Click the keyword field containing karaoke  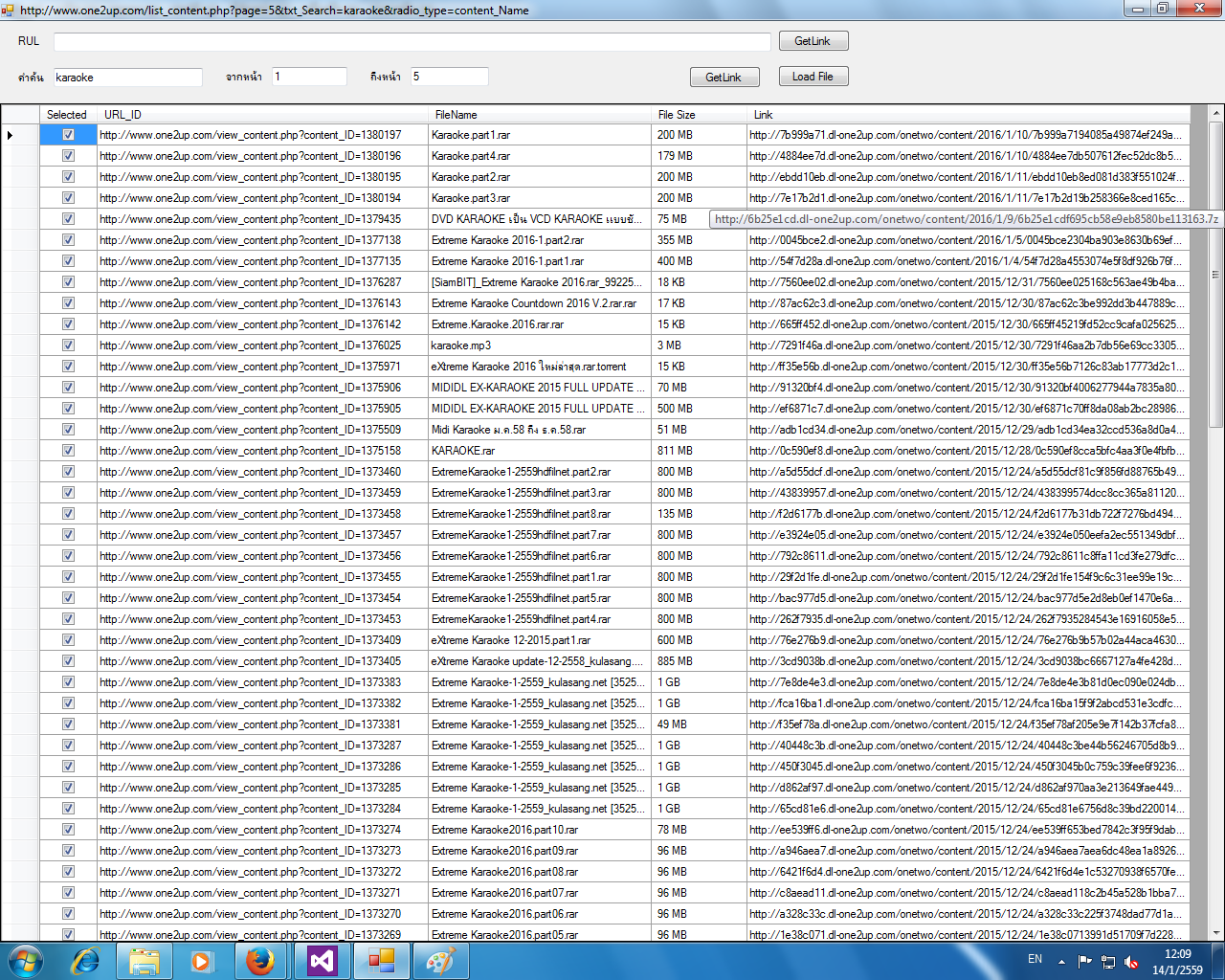pos(127,77)
